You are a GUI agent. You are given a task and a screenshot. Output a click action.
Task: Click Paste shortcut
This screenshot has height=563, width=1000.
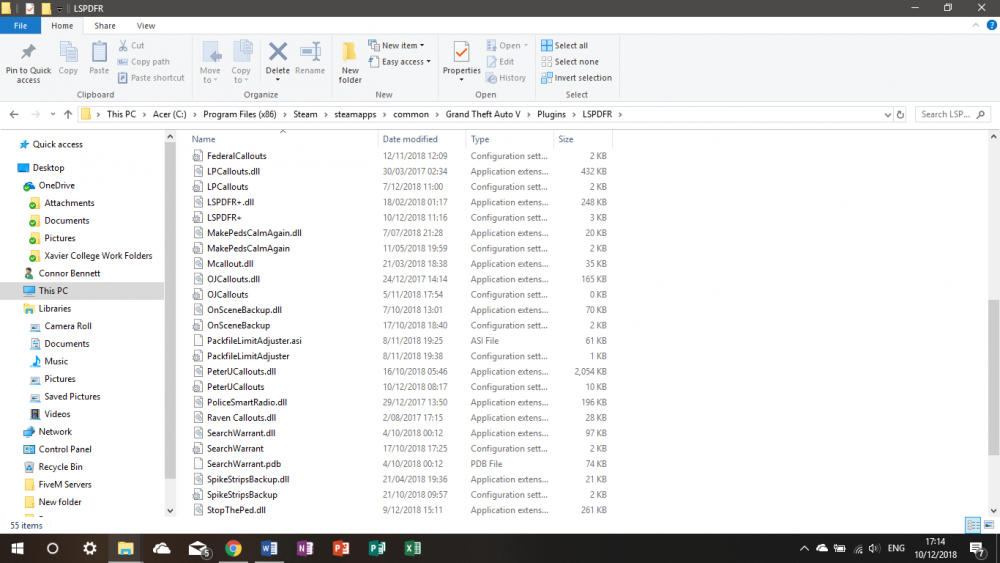click(151, 78)
